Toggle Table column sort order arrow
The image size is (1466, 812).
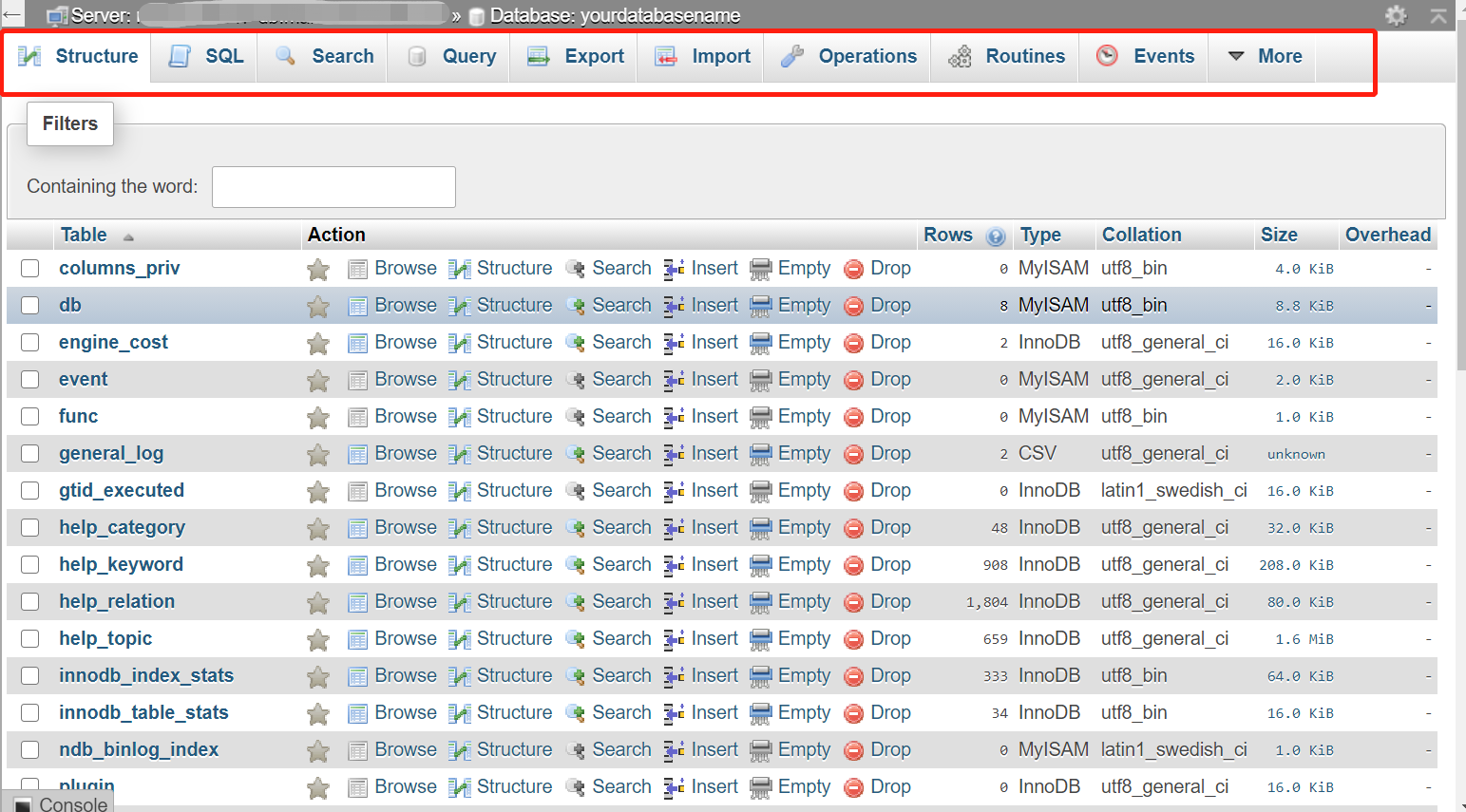(127, 236)
